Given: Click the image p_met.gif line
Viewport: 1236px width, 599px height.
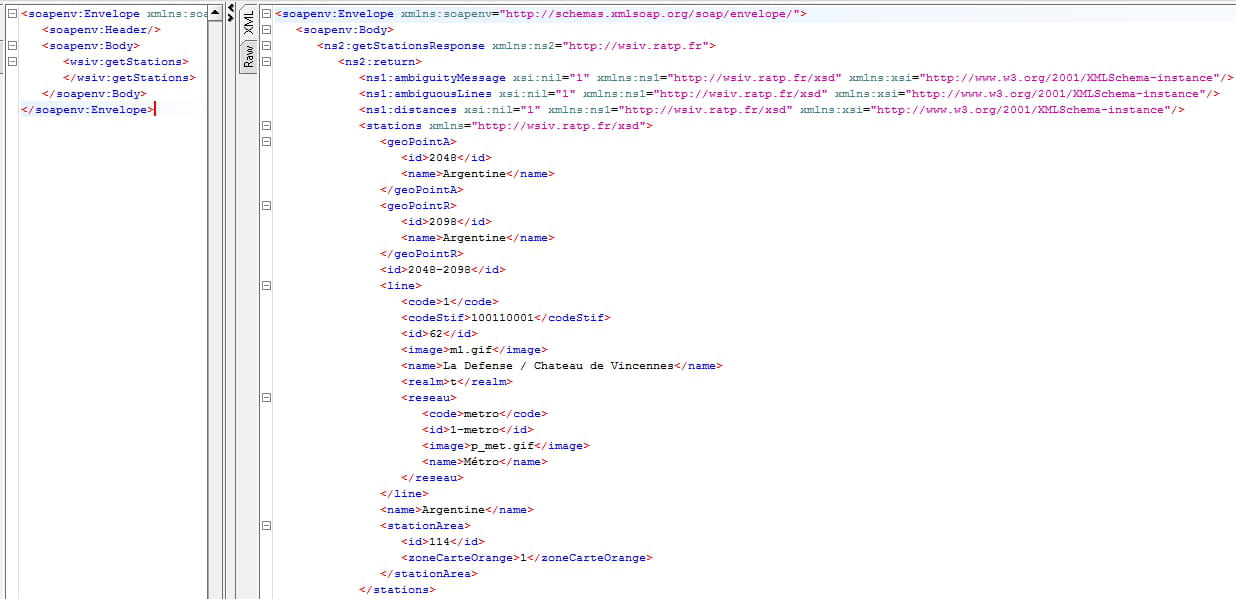Looking at the screenshot, I should (505, 446).
